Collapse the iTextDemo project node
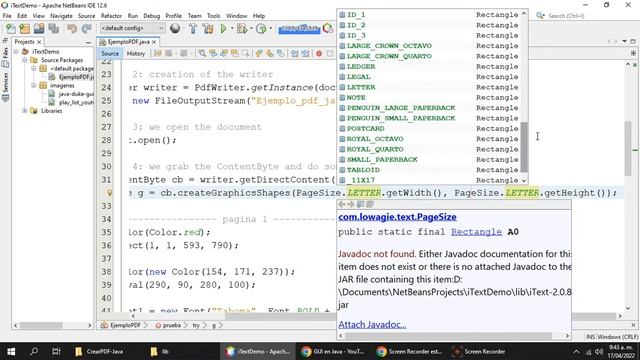640x360 pixels. coord(16,51)
